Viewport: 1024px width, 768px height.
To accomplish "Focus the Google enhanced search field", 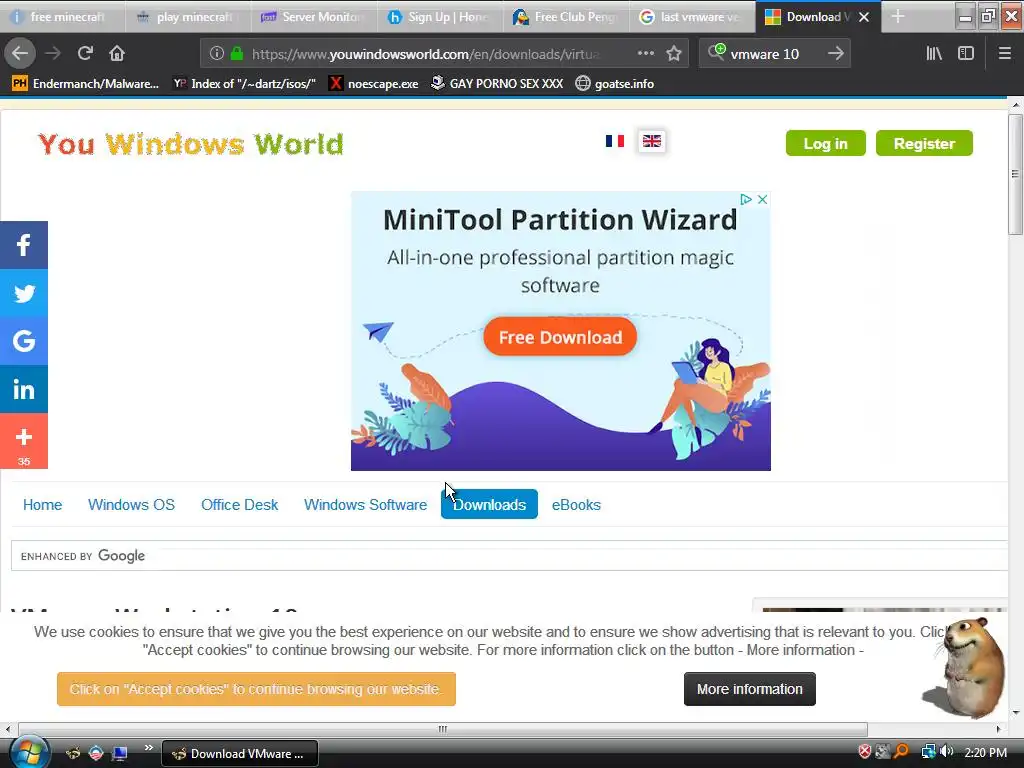I will tap(509, 556).
